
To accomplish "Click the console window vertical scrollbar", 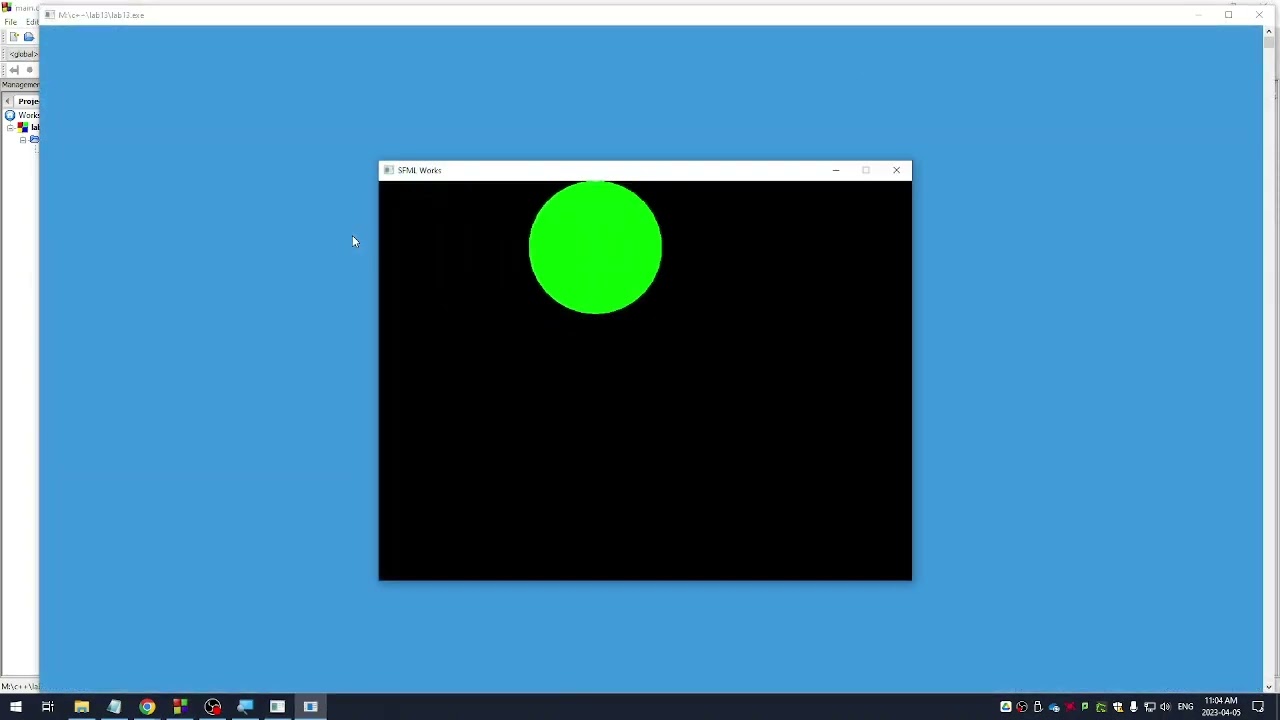I will (x=1269, y=358).
